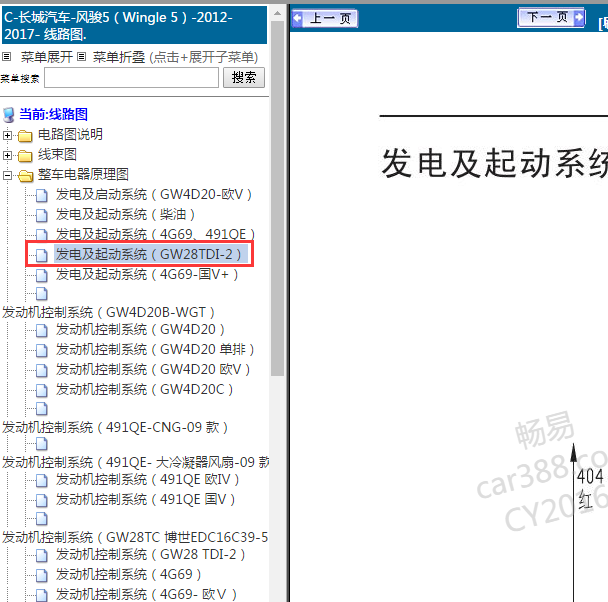The width and height of the screenshot is (608, 602).
Task: Click the computer icon beside 当前:线路图
Action: (9, 115)
